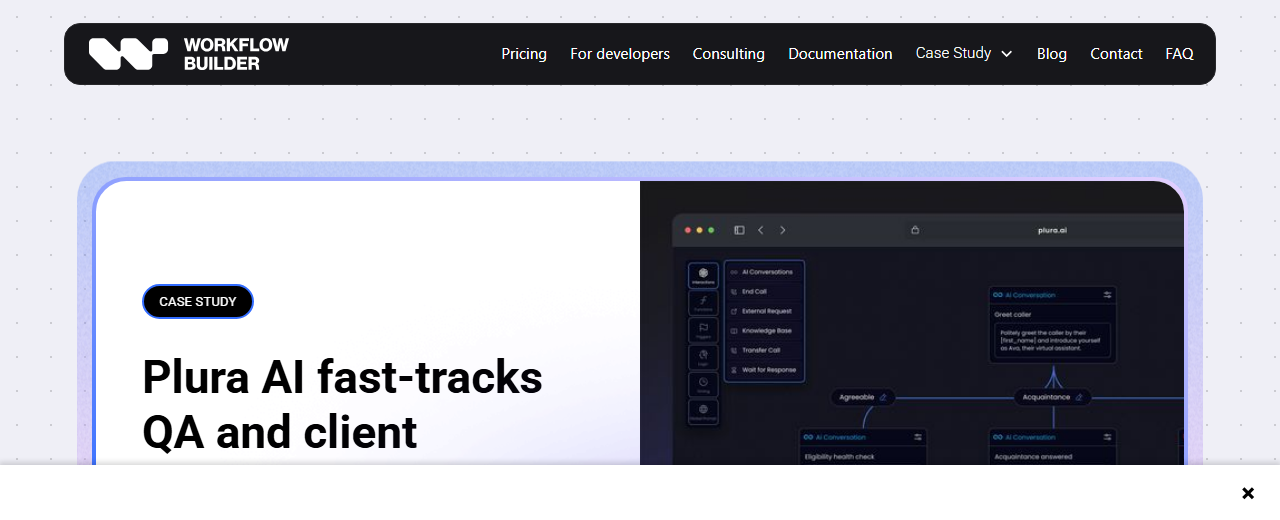Edit the Agreeable branch label pencil icon
Viewport: 1280px width, 520px height.
tap(883, 397)
